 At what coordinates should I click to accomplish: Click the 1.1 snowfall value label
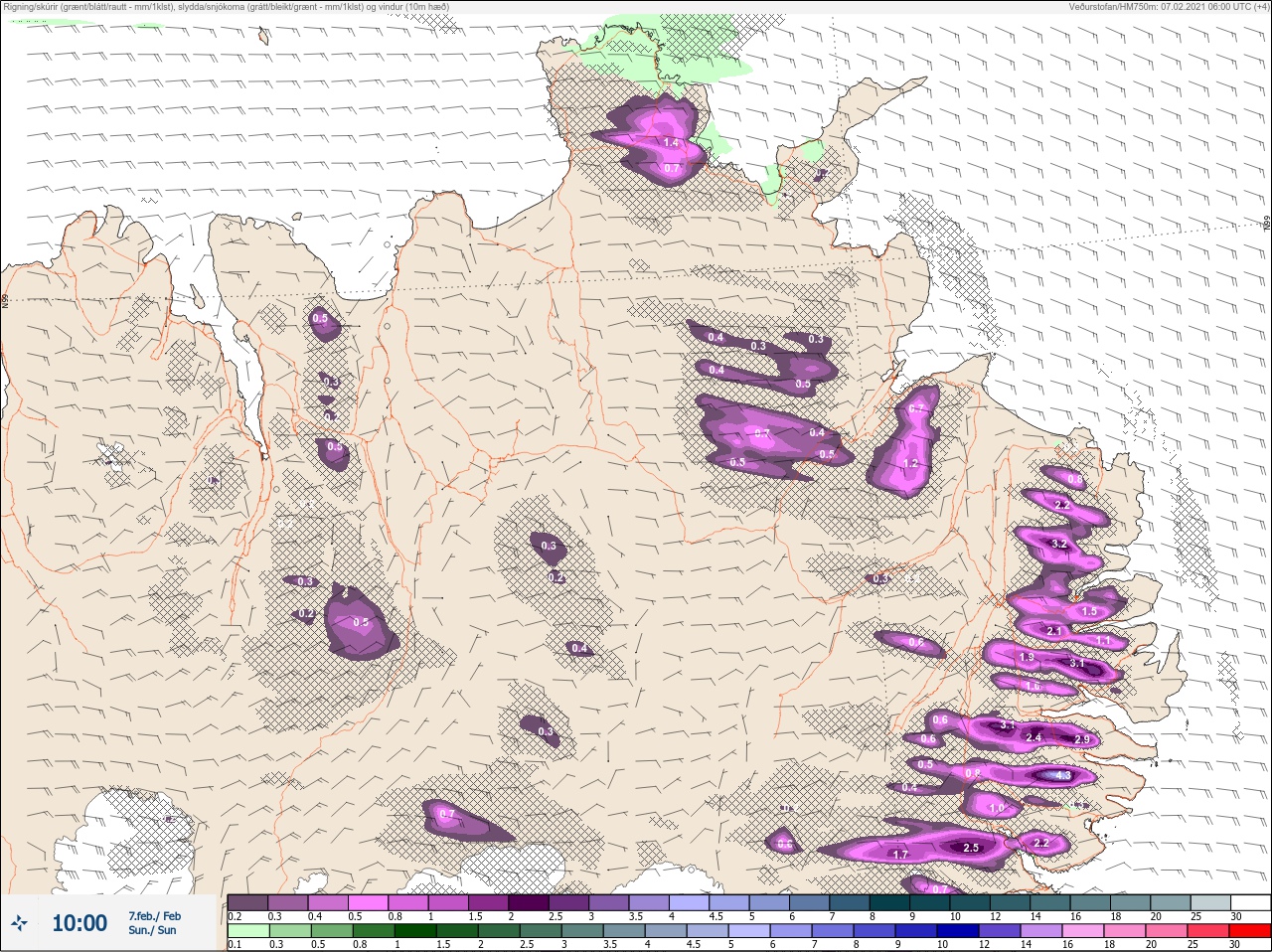coord(1103,641)
